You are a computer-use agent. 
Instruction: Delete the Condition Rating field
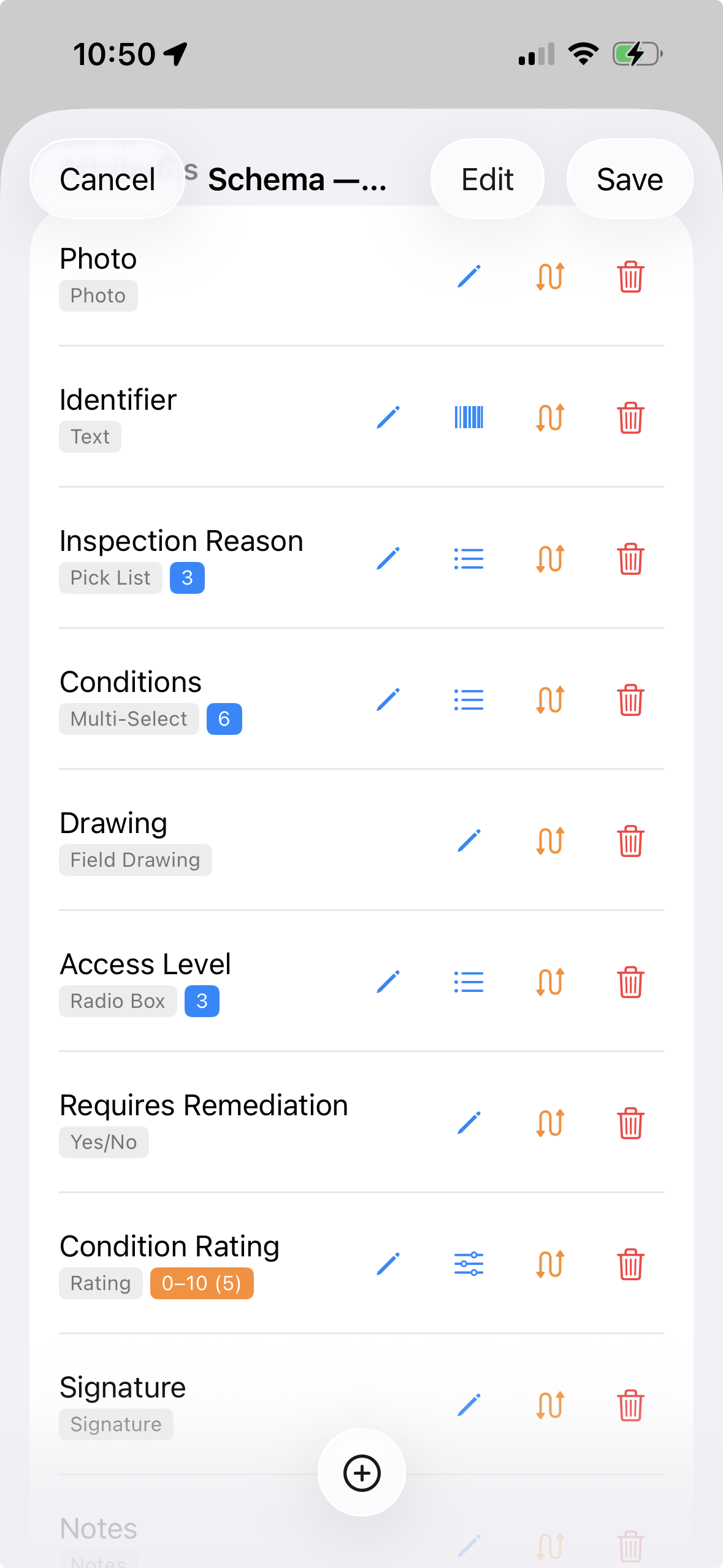(630, 1264)
